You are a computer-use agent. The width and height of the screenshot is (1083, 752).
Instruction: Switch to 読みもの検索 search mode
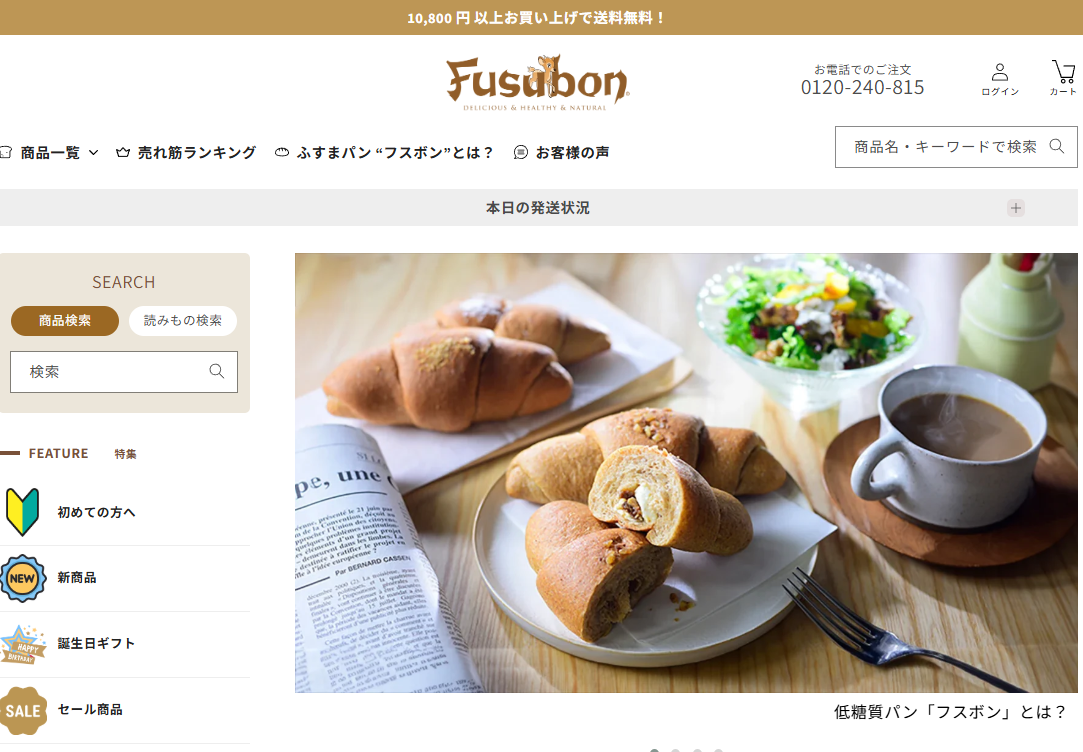tap(183, 320)
